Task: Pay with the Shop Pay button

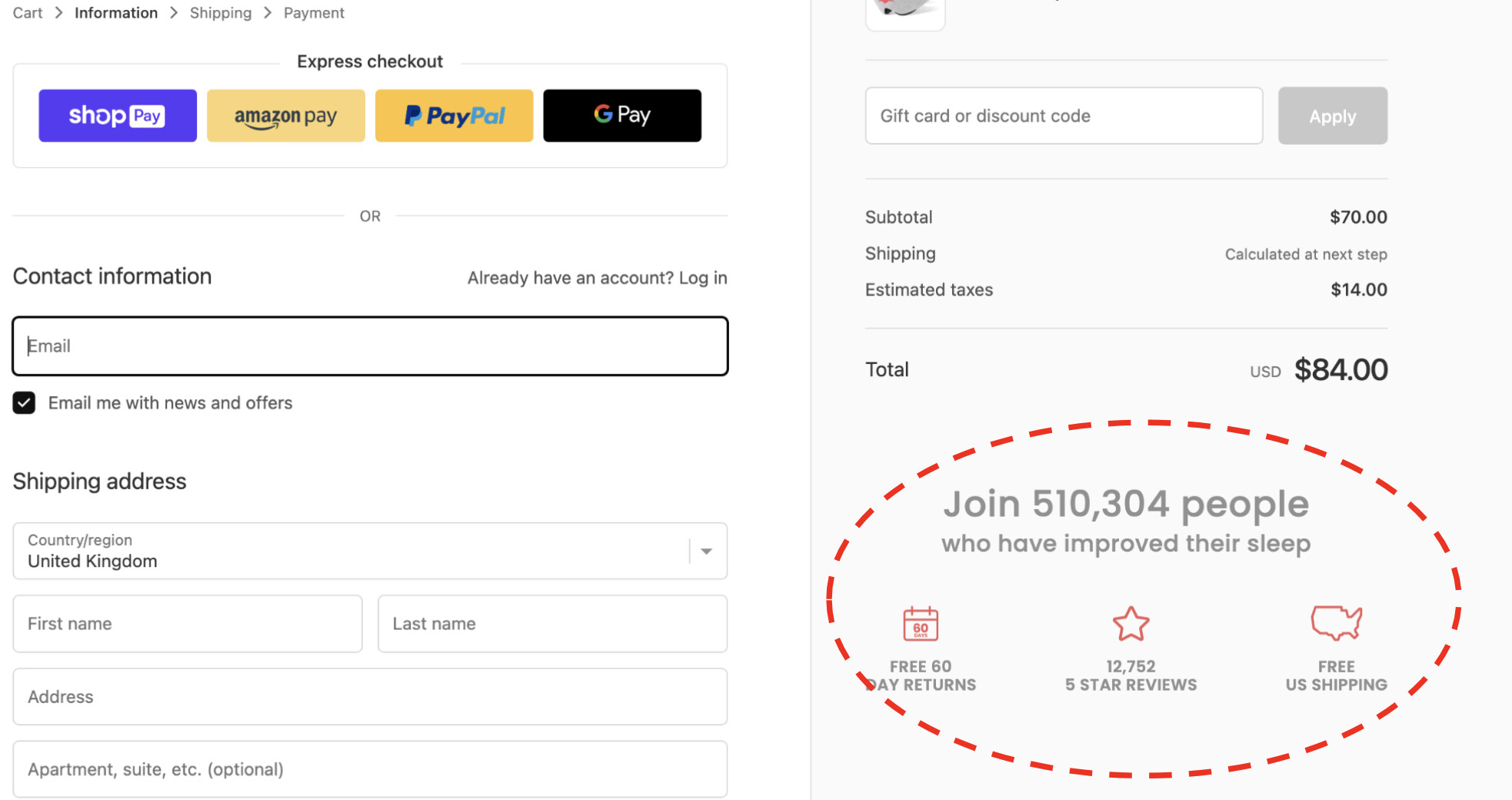Action: pos(118,115)
